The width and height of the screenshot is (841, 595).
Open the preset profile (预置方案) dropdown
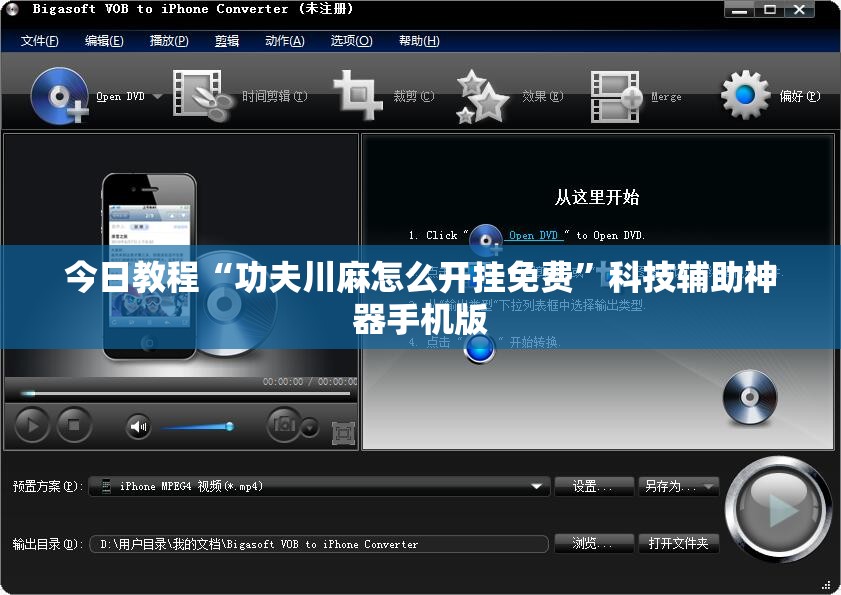pos(320,486)
